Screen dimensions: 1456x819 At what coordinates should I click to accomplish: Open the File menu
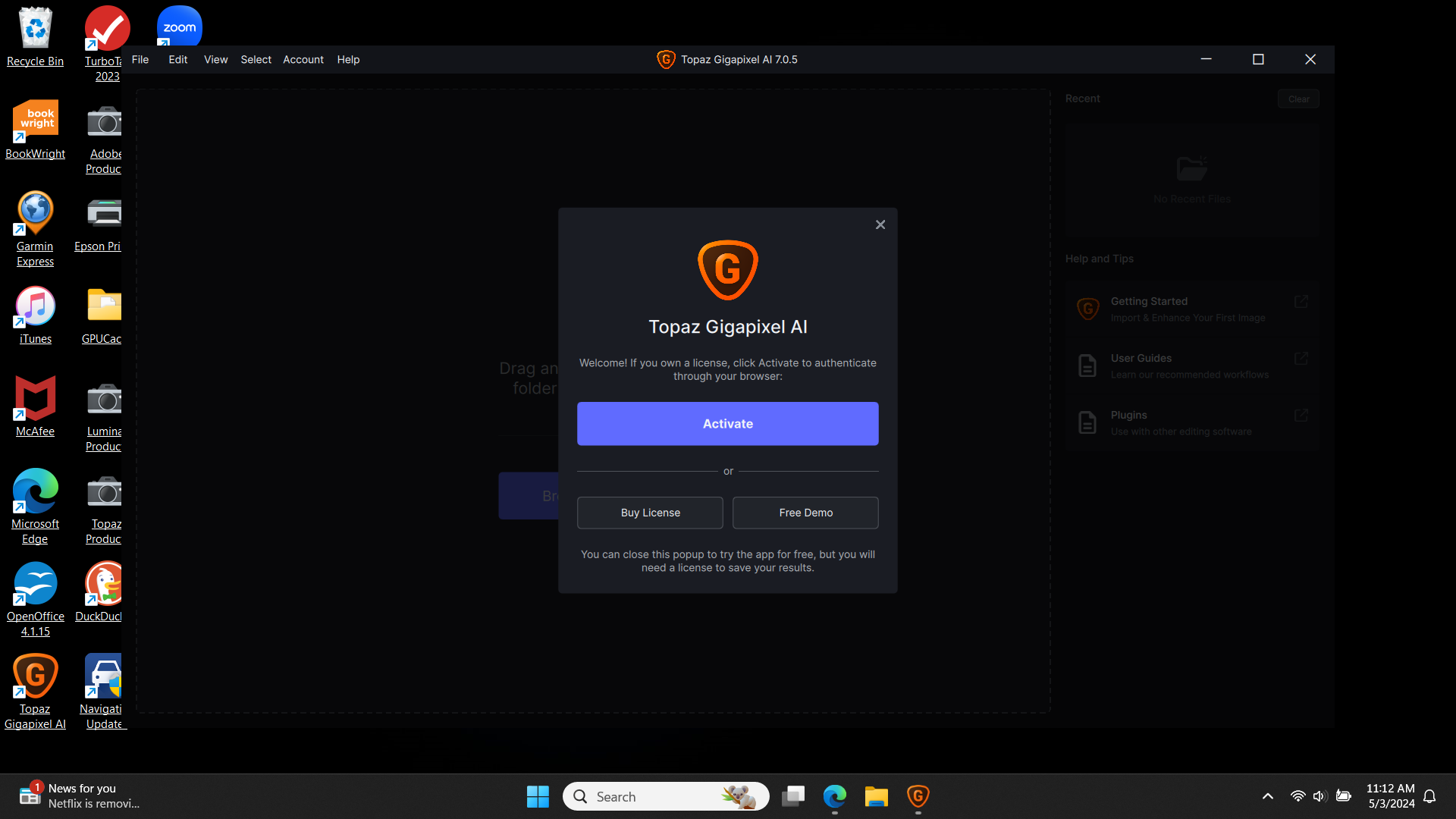pos(140,59)
